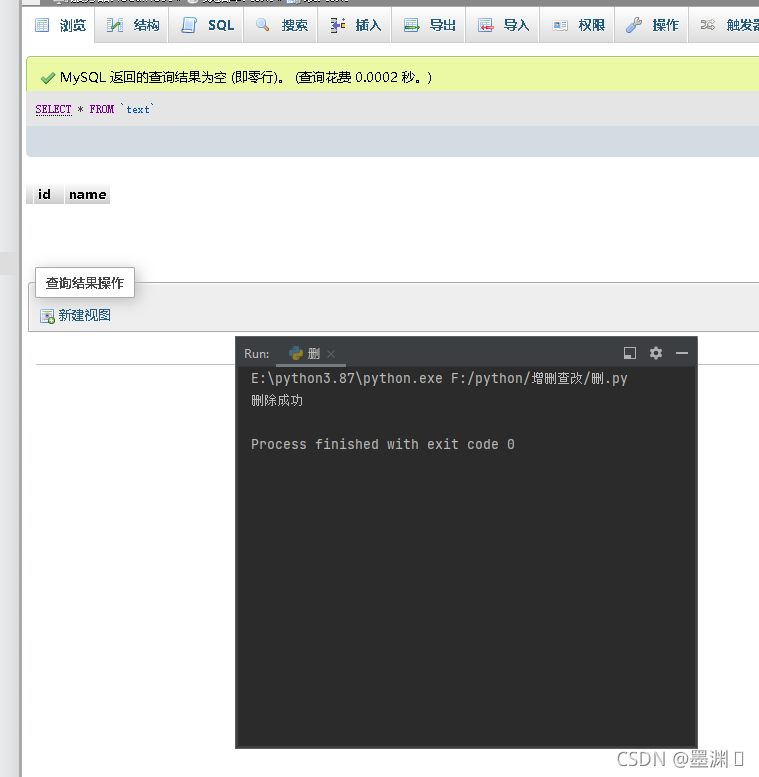
Task: Click the 导出 export icon
Action: pyautogui.click(x=412, y=25)
